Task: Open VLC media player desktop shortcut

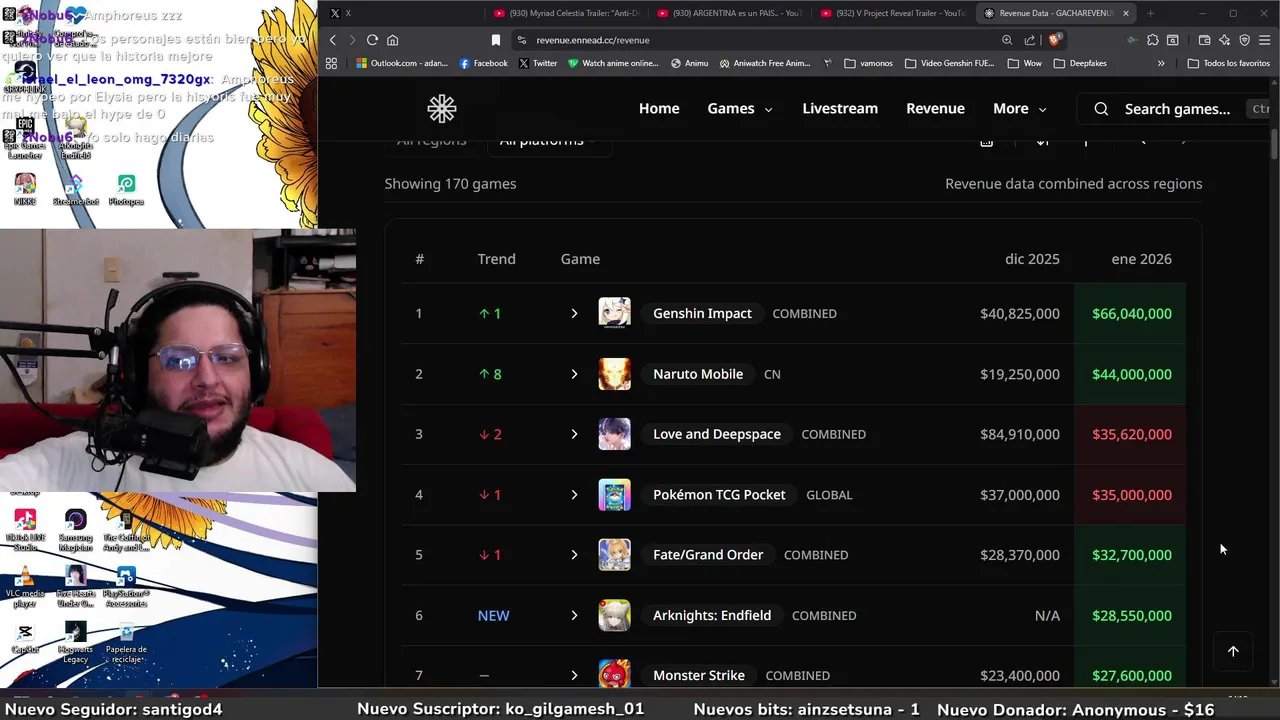Action: click(25, 586)
